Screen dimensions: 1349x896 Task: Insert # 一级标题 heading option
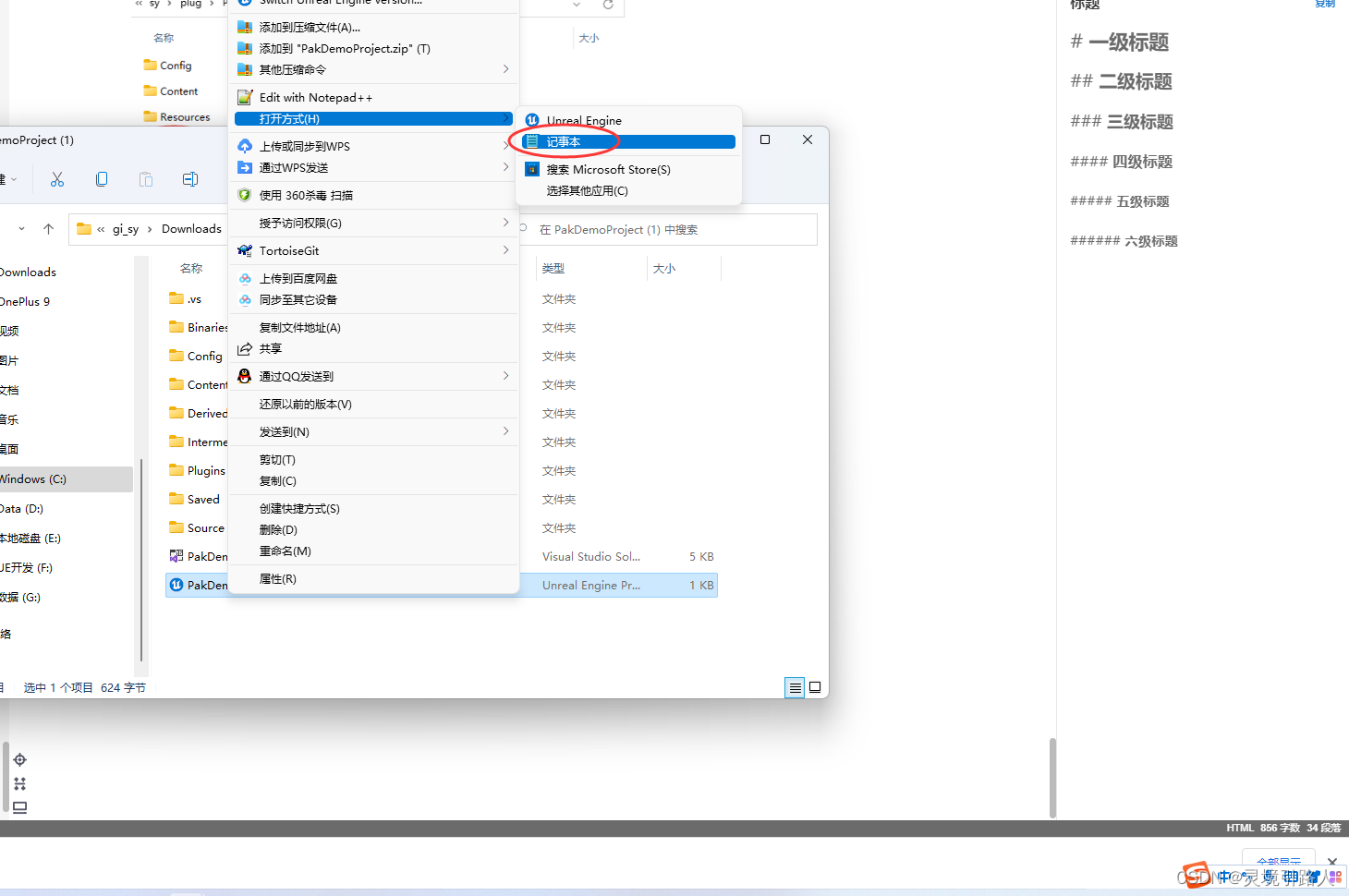coord(1120,42)
